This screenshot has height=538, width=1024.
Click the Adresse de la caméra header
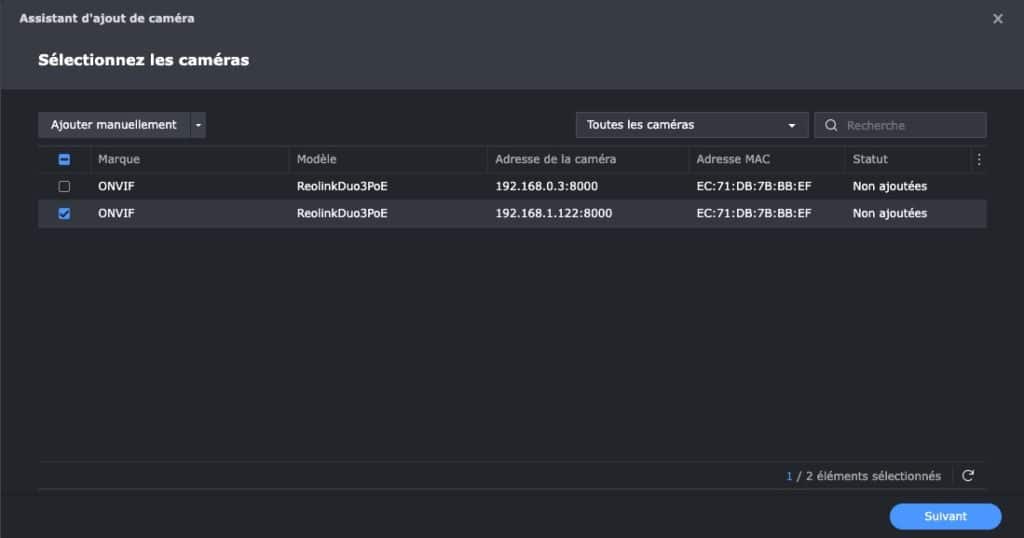[555, 159]
